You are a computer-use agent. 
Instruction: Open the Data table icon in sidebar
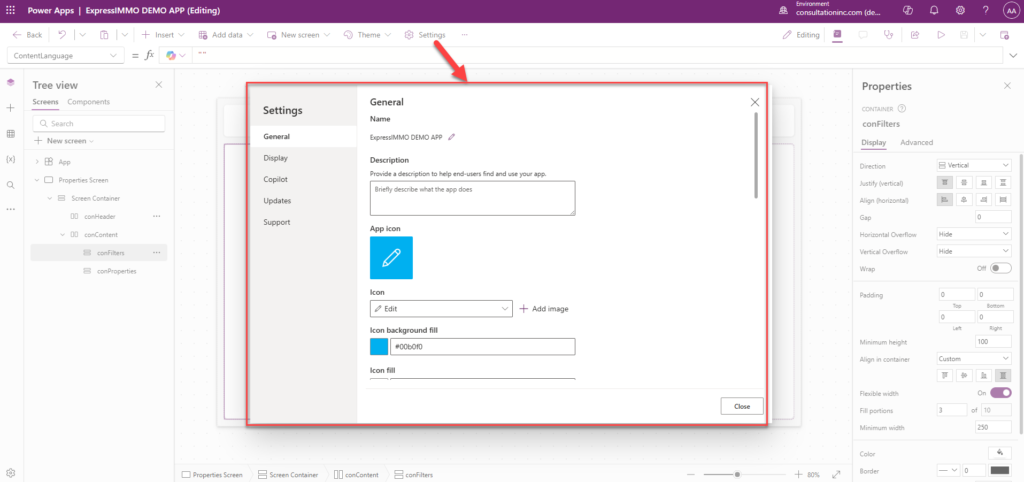pos(10,134)
